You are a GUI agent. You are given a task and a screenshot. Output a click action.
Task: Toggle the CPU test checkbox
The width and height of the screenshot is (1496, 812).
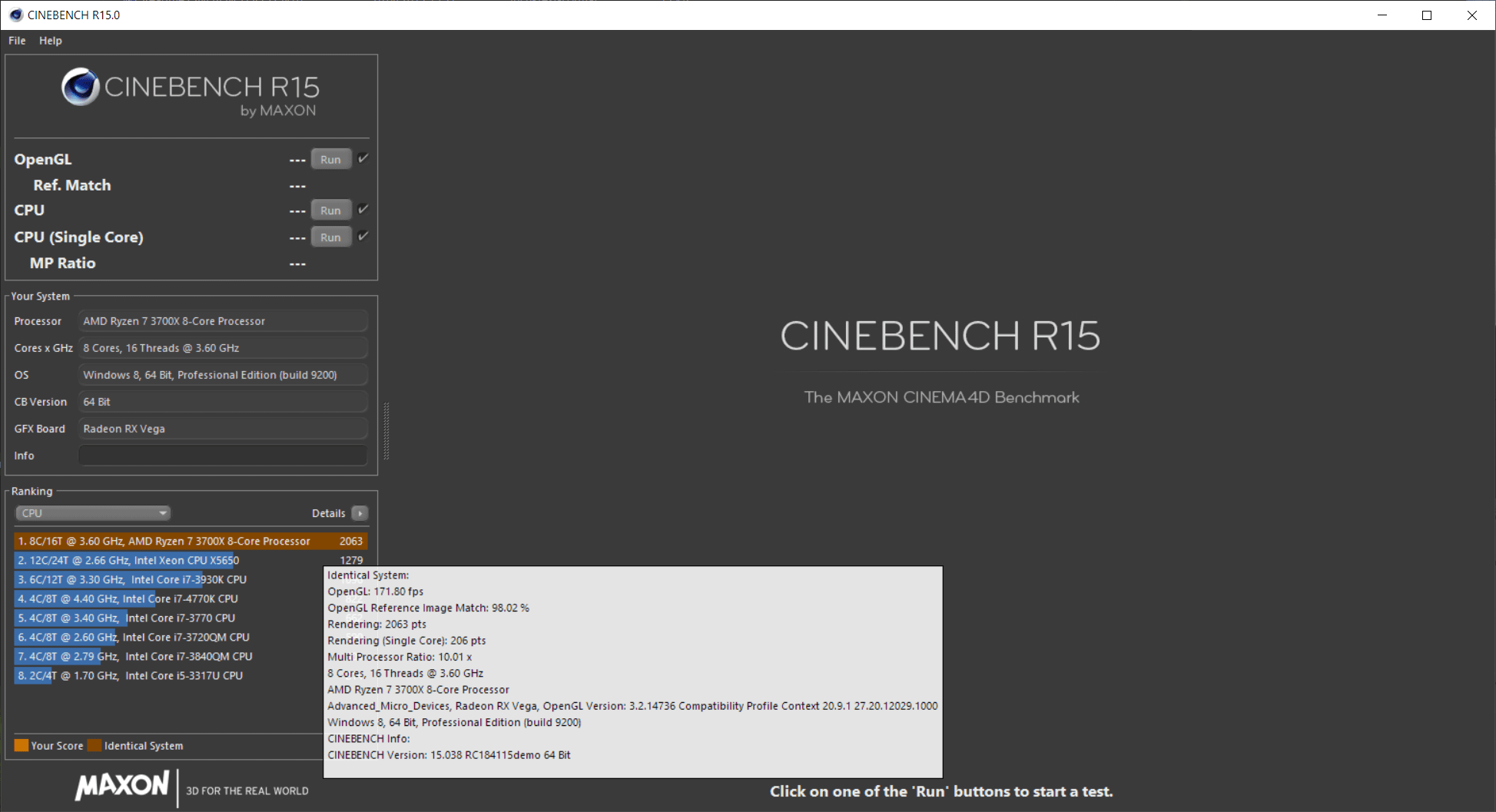[363, 209]
